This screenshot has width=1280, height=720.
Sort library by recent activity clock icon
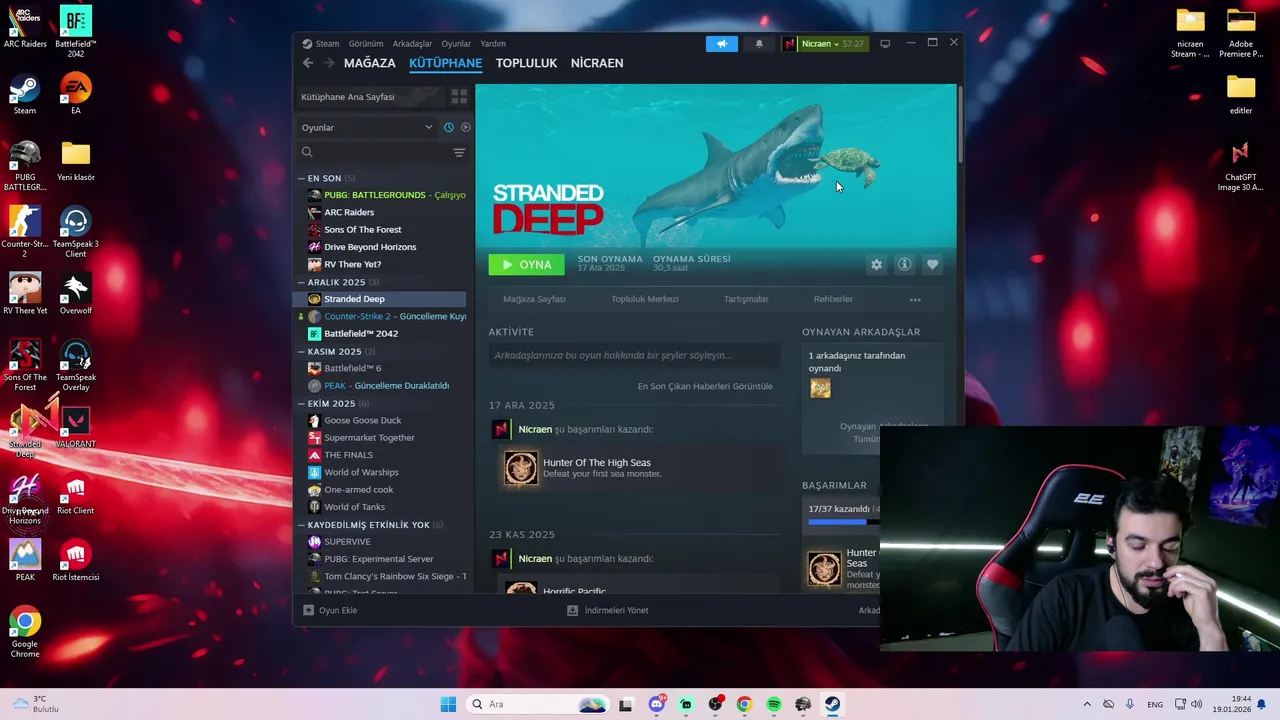[x=449, y=127]
